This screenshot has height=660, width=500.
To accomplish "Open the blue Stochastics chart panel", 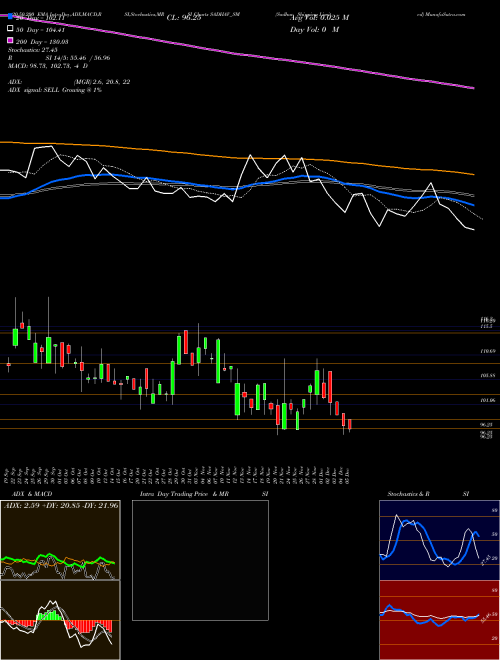I will pos(439,540).
